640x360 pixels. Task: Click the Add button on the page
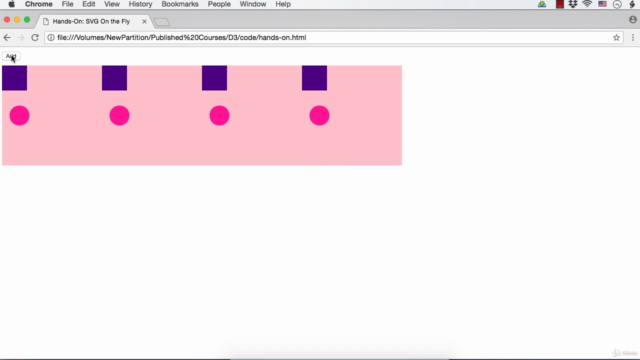pyautogui.click(x=11, y=56)
